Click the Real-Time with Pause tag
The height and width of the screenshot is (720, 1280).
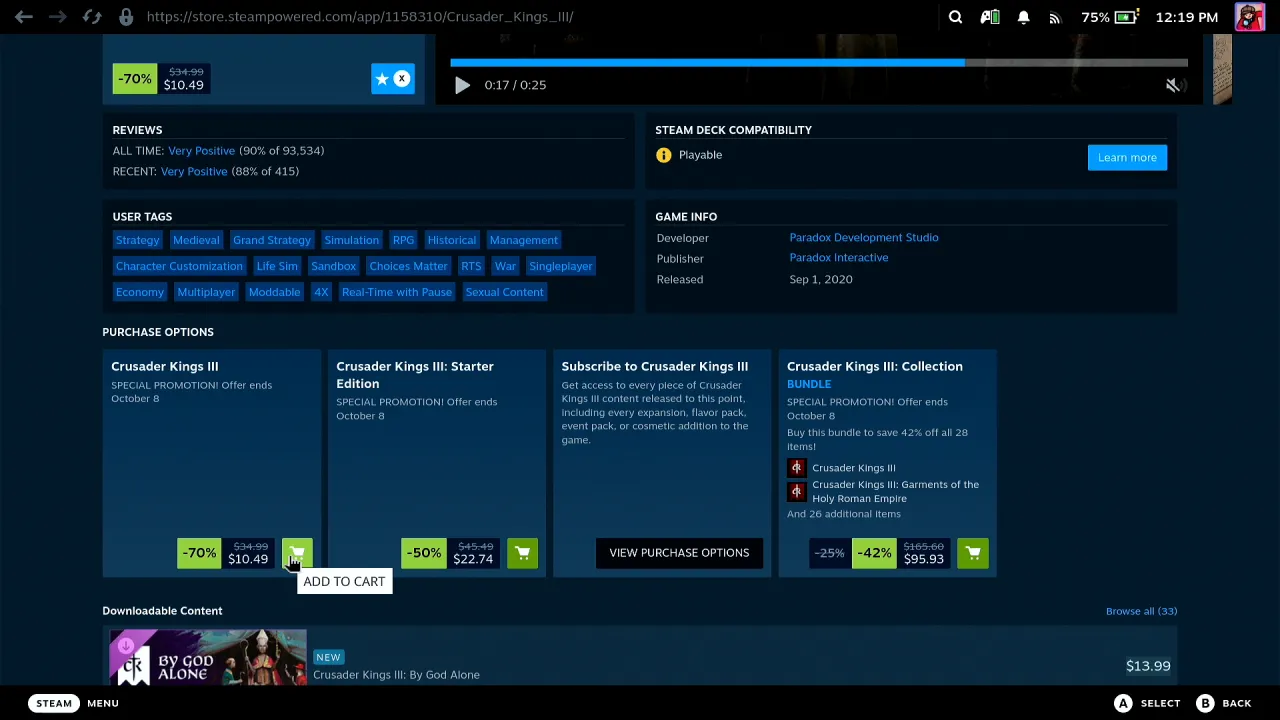pos(397,292)
